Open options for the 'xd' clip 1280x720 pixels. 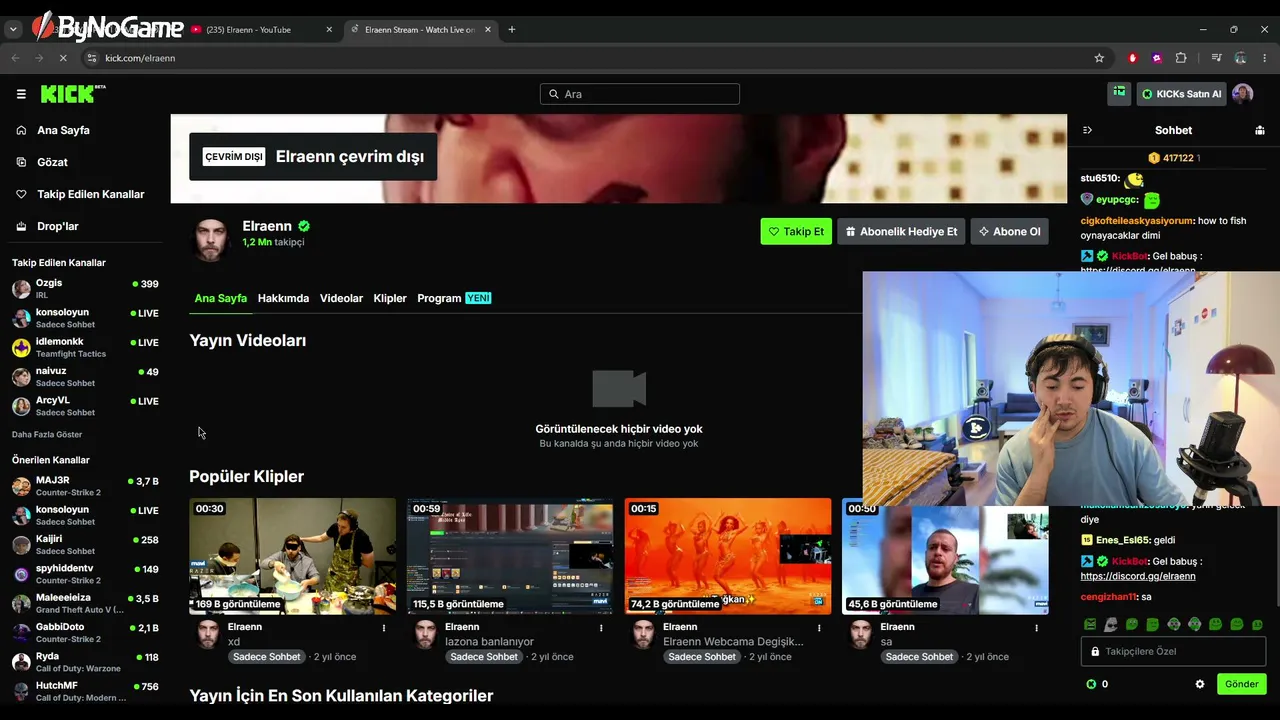click(x=384, y=628)
